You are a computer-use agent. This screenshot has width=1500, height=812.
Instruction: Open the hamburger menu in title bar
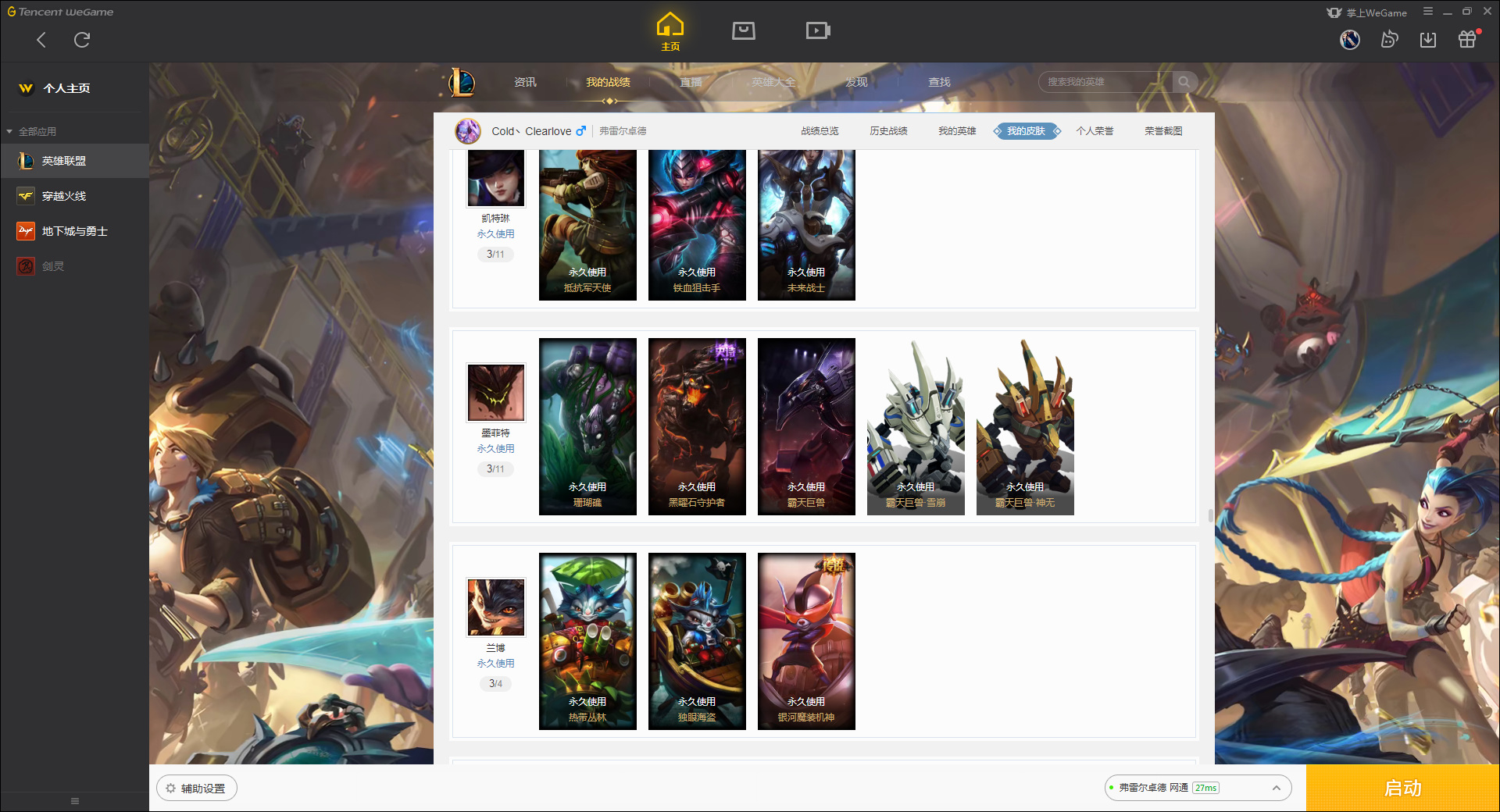[1428, 12]
